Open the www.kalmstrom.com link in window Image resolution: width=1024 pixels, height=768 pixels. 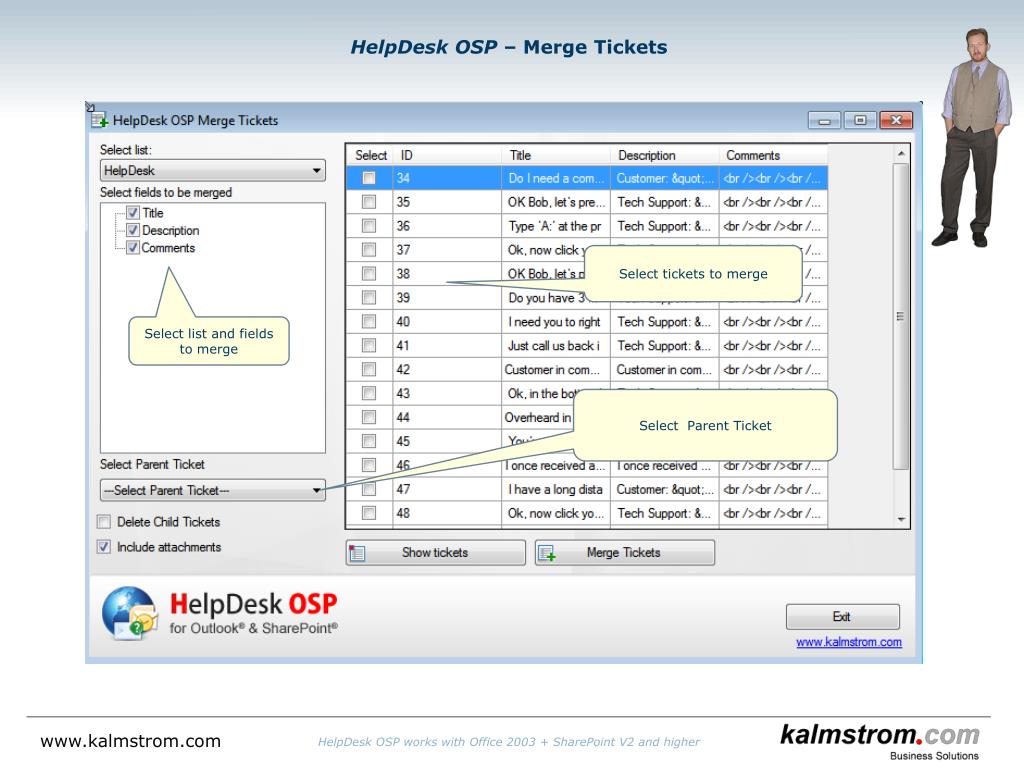849,642
